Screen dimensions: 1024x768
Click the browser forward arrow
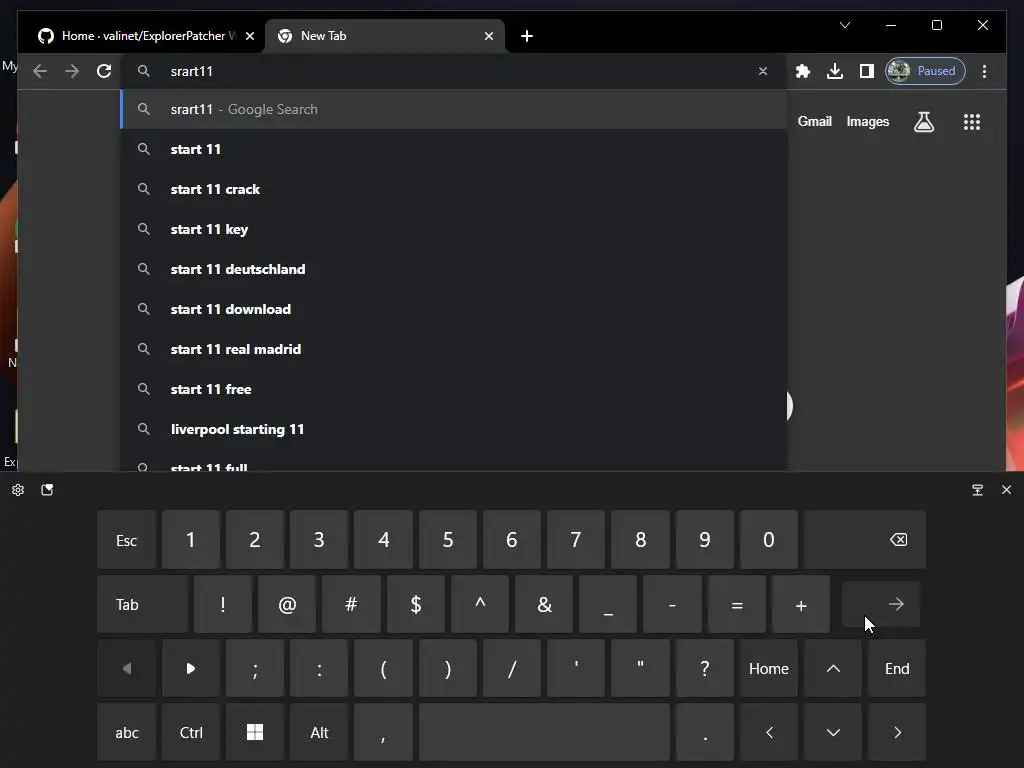(x=72, y=71)
